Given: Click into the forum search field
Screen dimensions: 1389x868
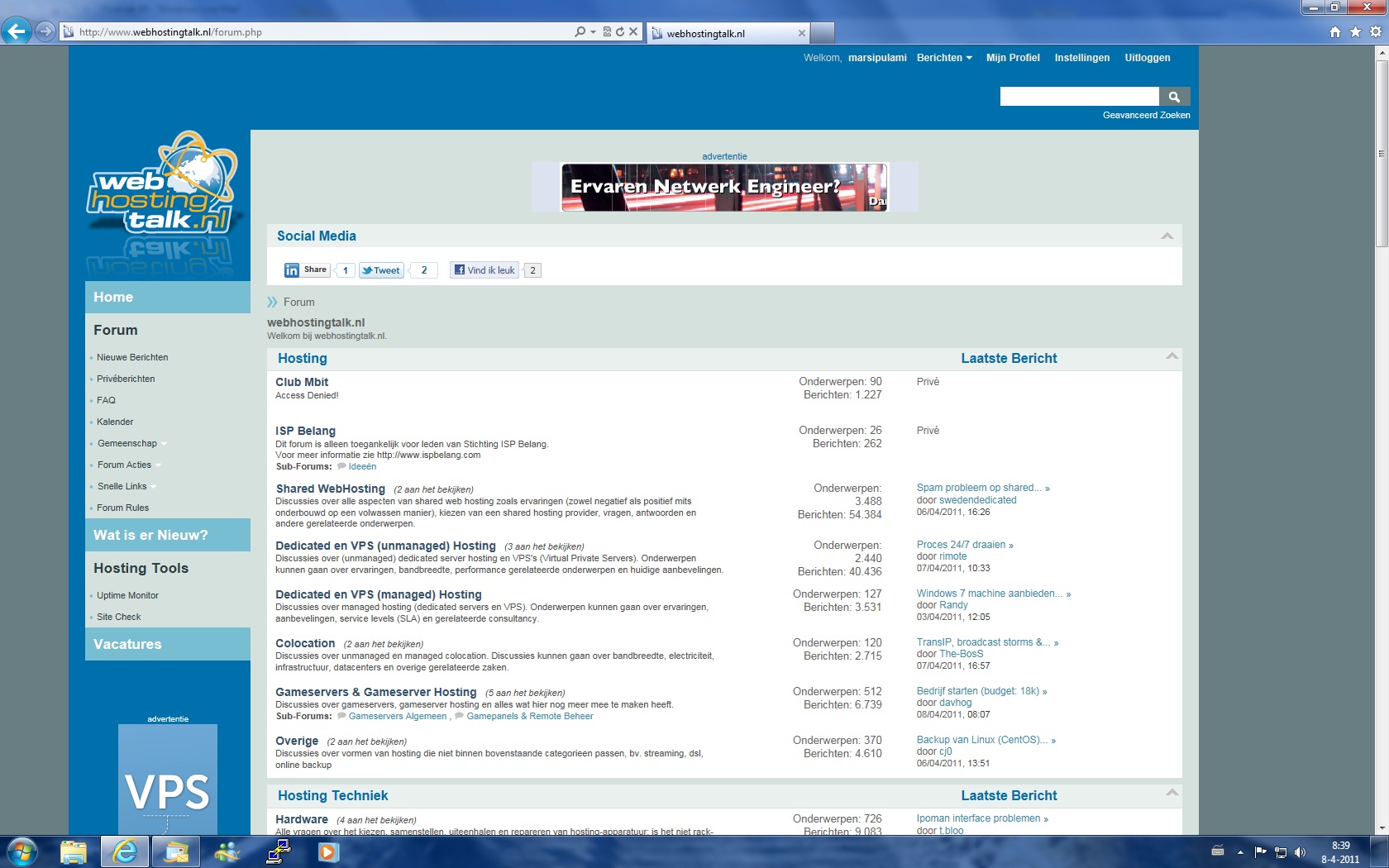Looking at the screenshot, I should click(x=1079, y=97).
